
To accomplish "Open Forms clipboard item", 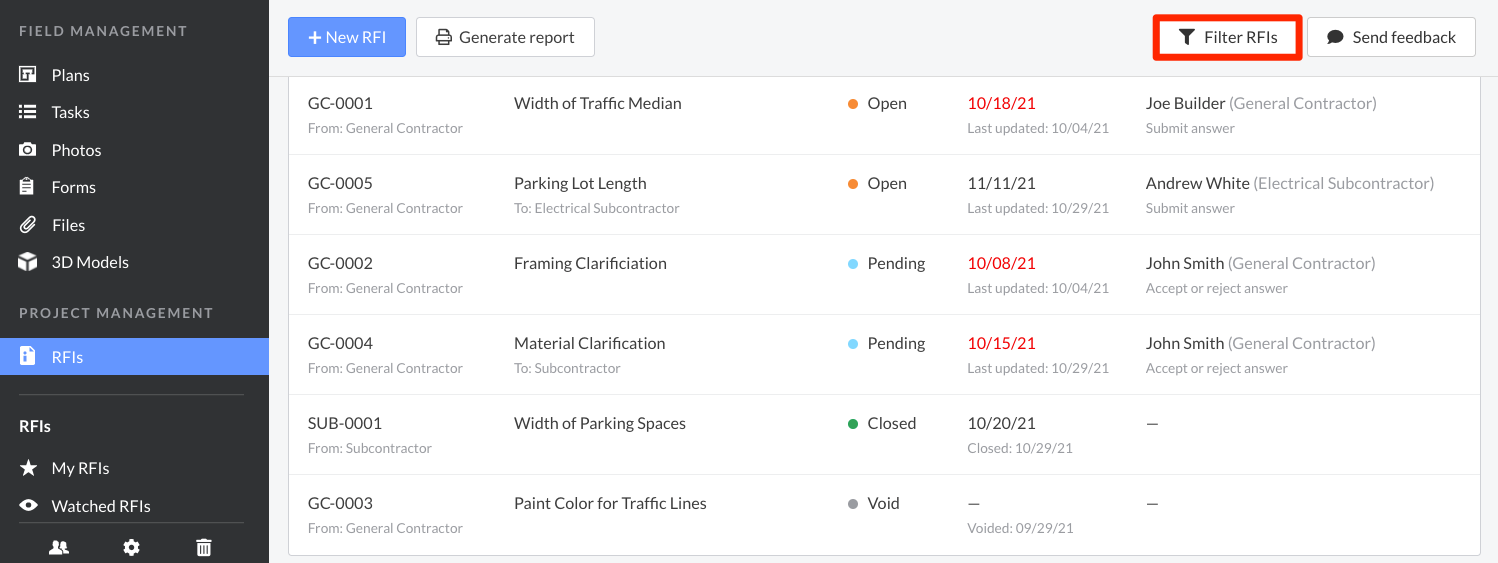I will 73,187.
